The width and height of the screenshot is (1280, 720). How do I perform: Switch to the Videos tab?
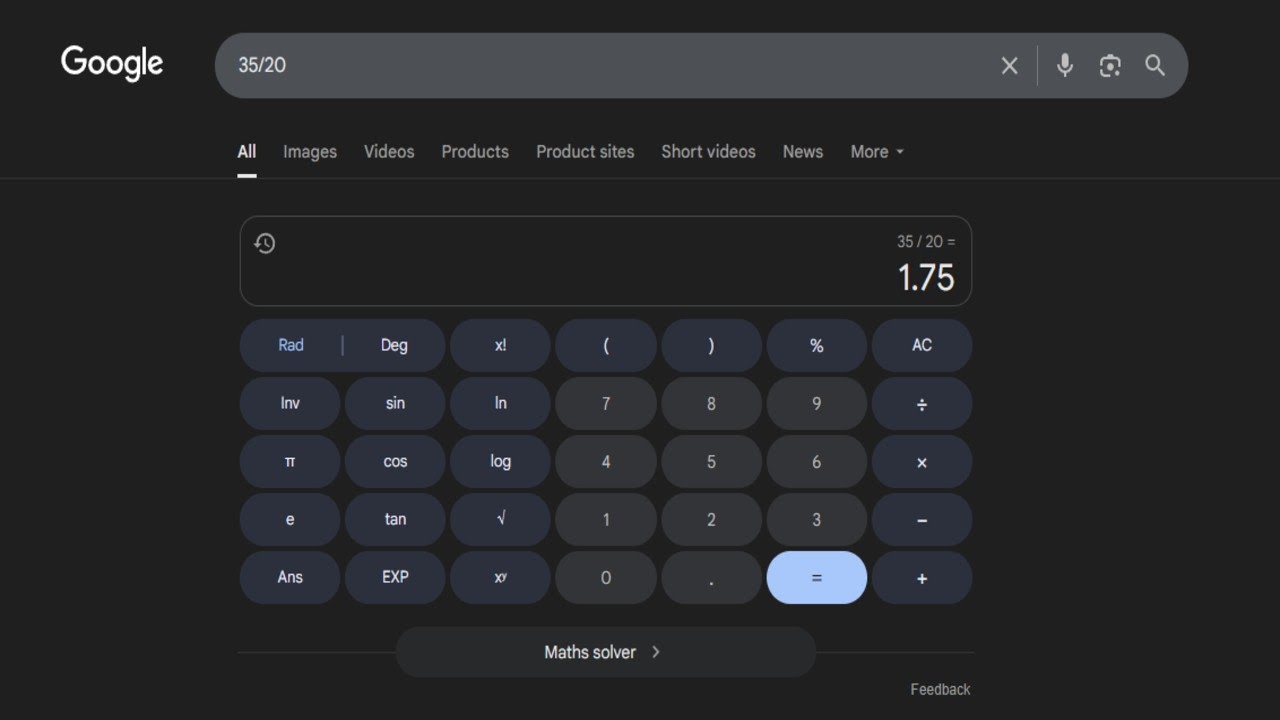tap(389, 152)
